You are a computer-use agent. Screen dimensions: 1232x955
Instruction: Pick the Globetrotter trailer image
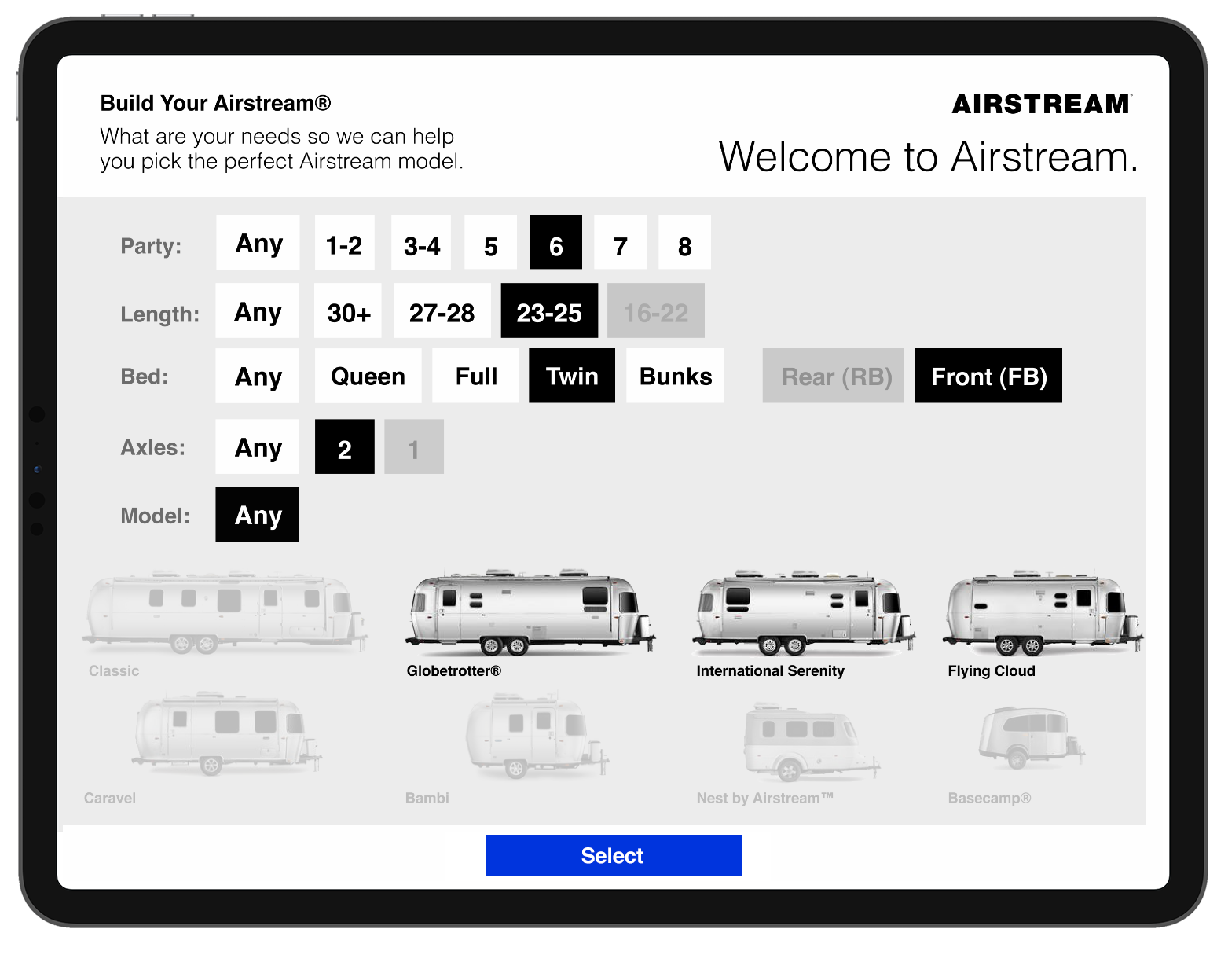(x=530, y=612)
